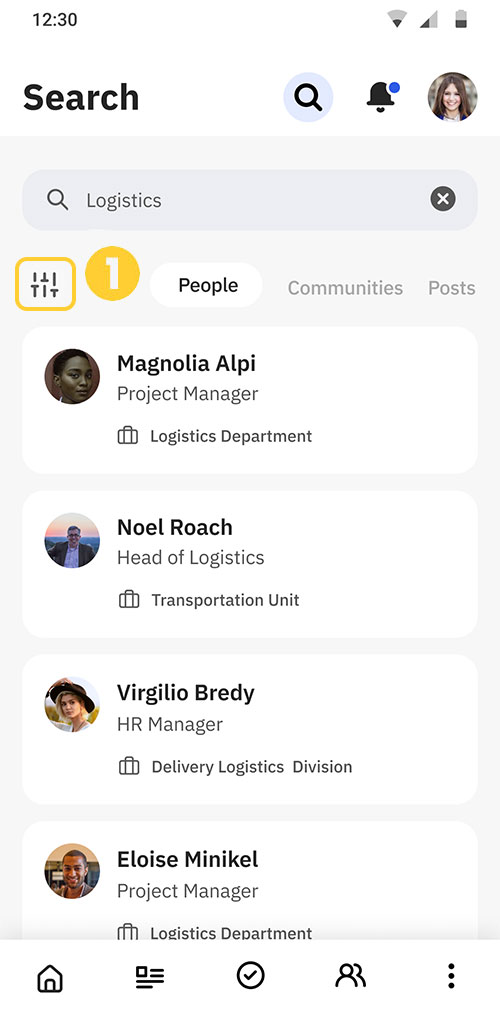
Task: Open the news feed icon
Action: (x=150, y=976)
